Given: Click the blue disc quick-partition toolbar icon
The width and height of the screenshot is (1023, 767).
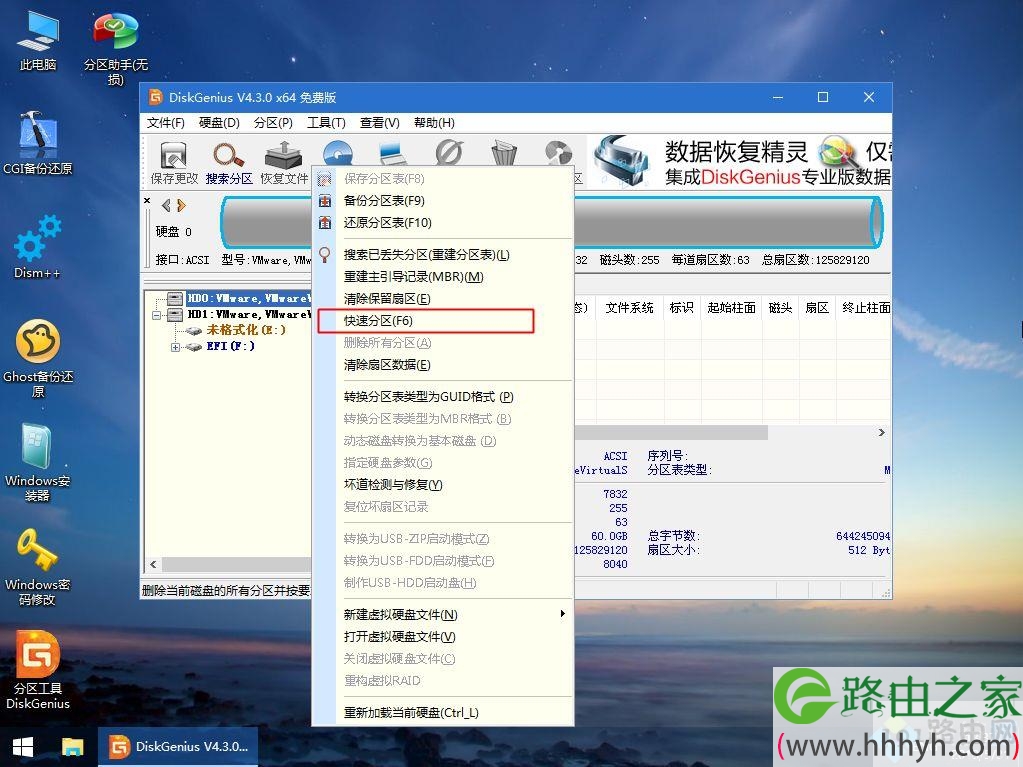Looking at the screenshot, I should point(337,153).
